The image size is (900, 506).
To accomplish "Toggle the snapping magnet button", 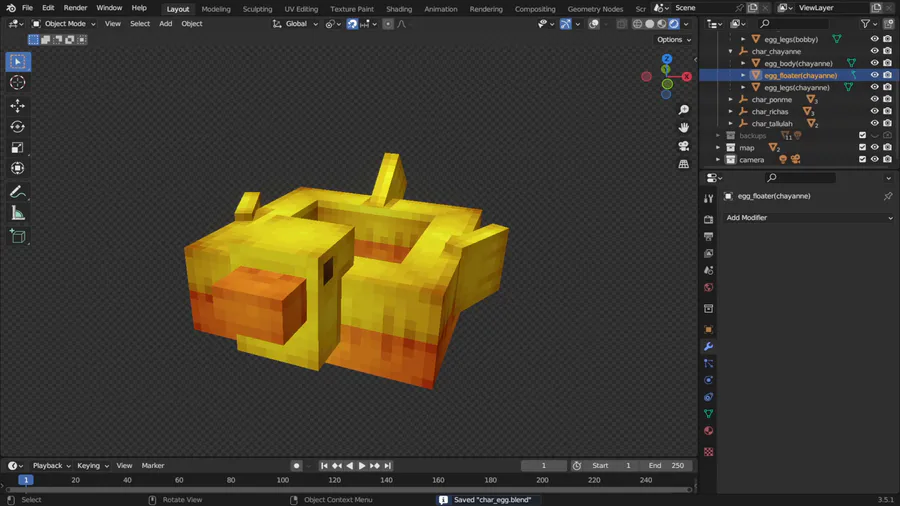I will [x=352, y=24].
